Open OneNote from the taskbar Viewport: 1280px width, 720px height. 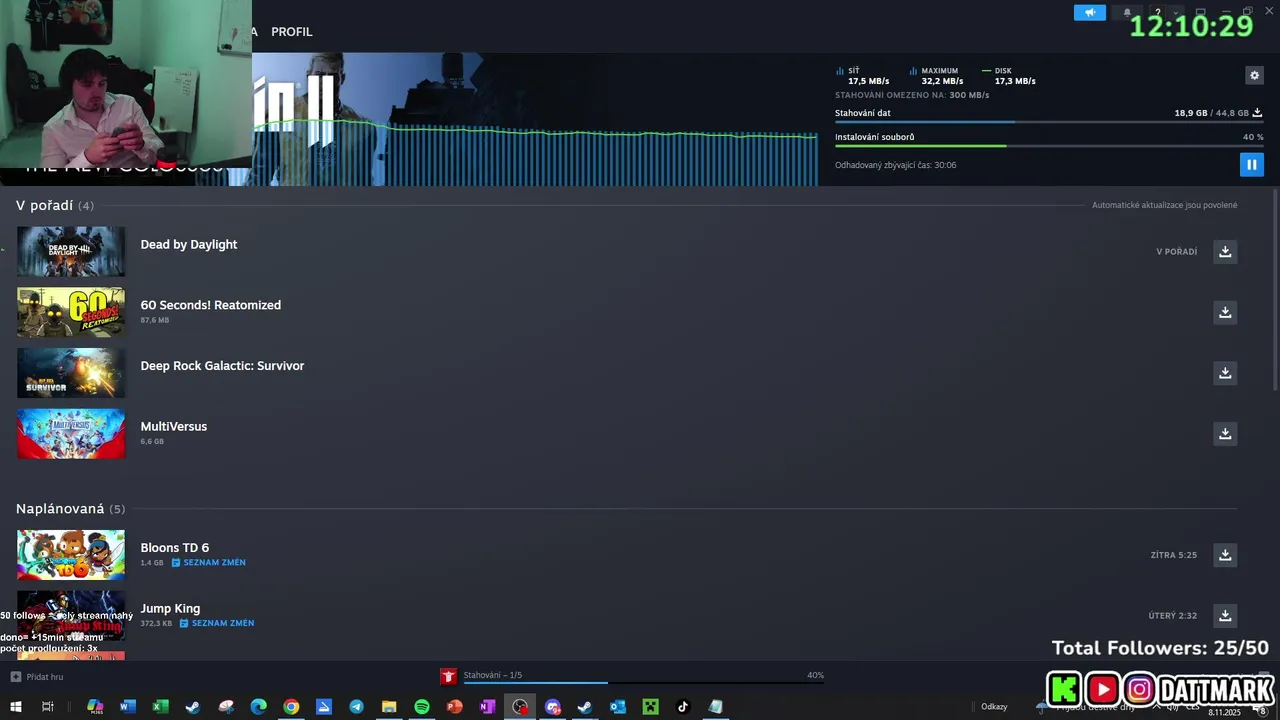coord(487,707)
